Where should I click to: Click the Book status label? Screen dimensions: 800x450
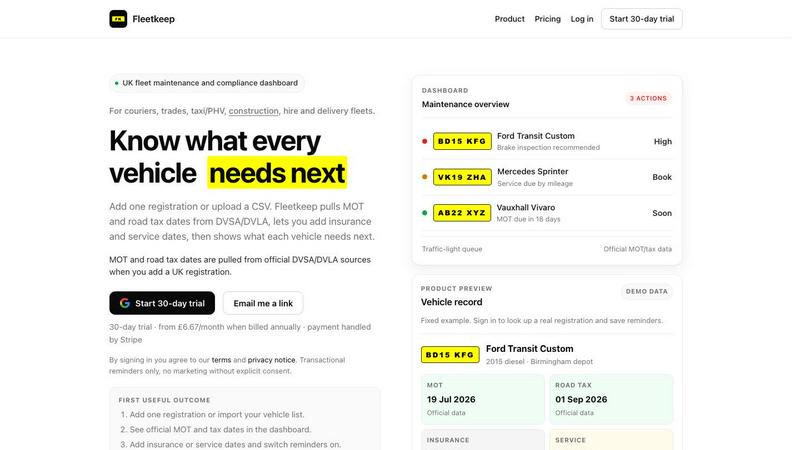(662, 177)
